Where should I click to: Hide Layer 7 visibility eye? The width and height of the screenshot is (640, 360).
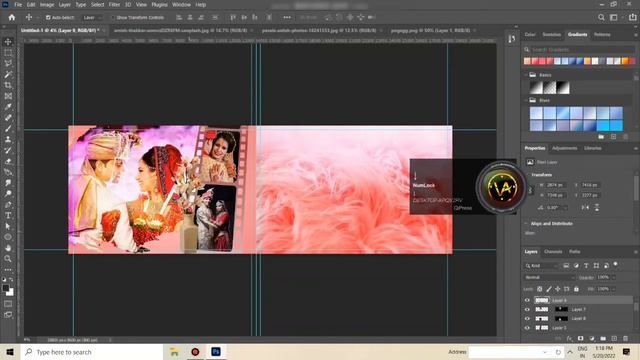point(527,309)
